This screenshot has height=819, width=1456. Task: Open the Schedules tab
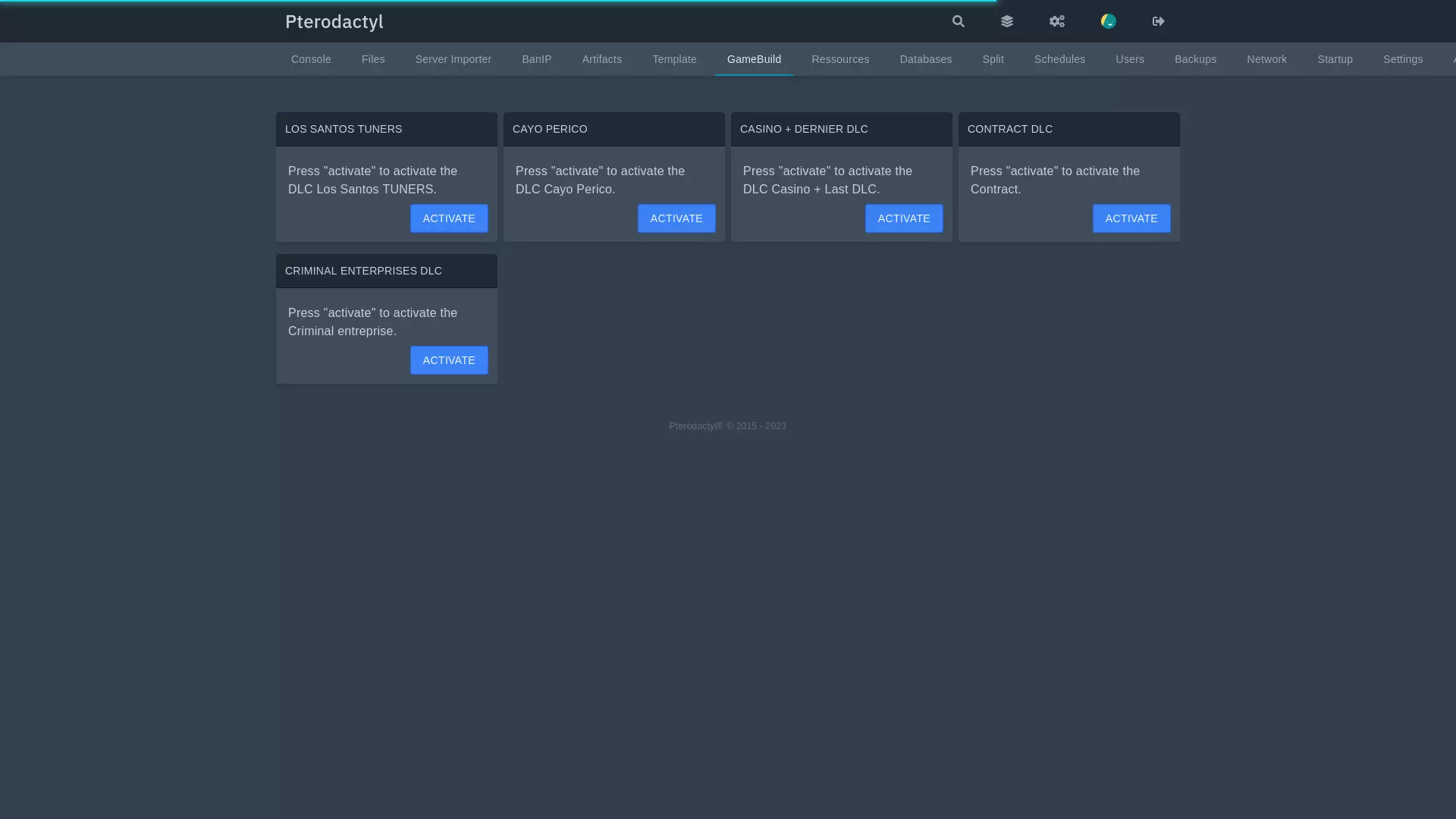[1060, 59]
